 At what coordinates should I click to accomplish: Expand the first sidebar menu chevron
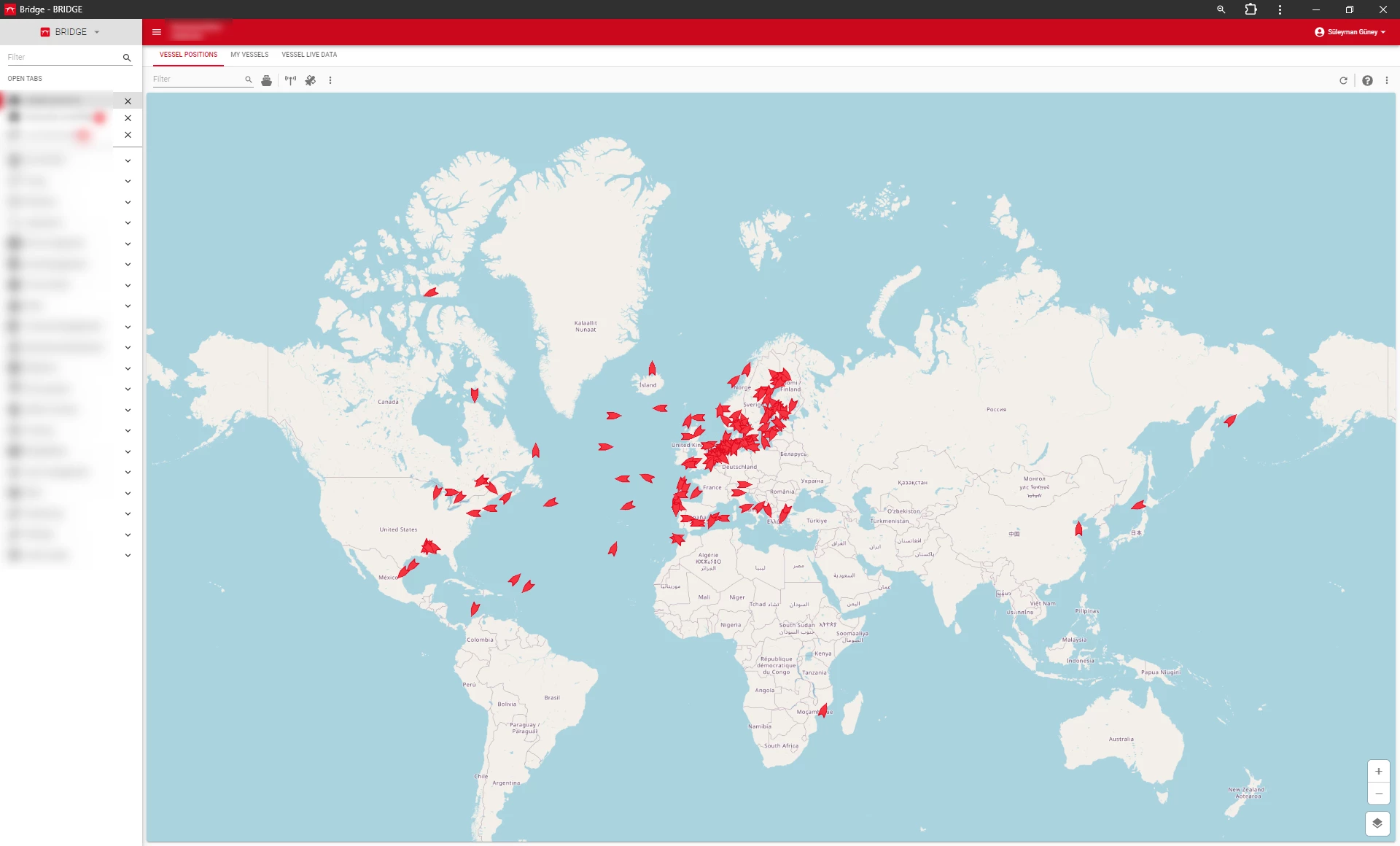[128, 160]
